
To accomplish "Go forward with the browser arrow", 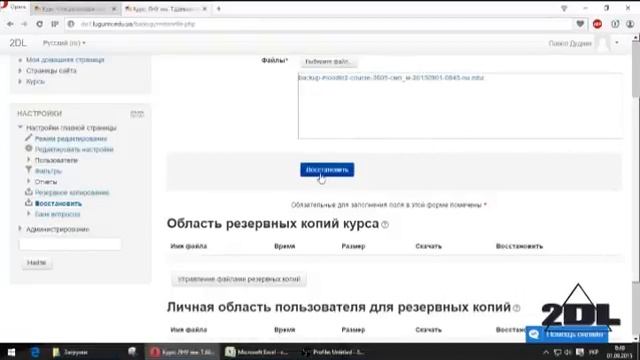I will click(24, 24).
